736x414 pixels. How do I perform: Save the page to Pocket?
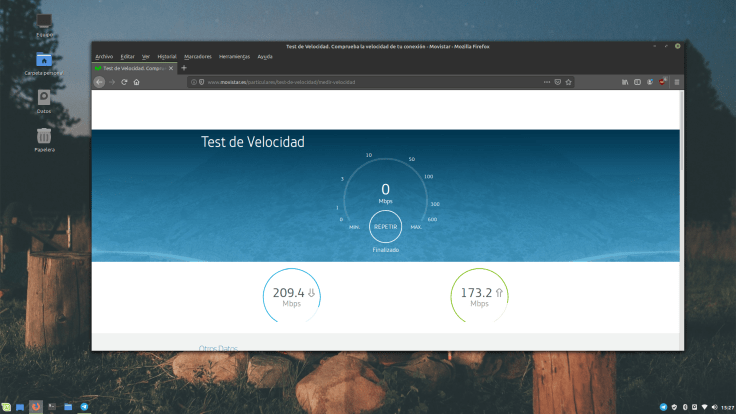pyautogui.click(x=558, y=82)
